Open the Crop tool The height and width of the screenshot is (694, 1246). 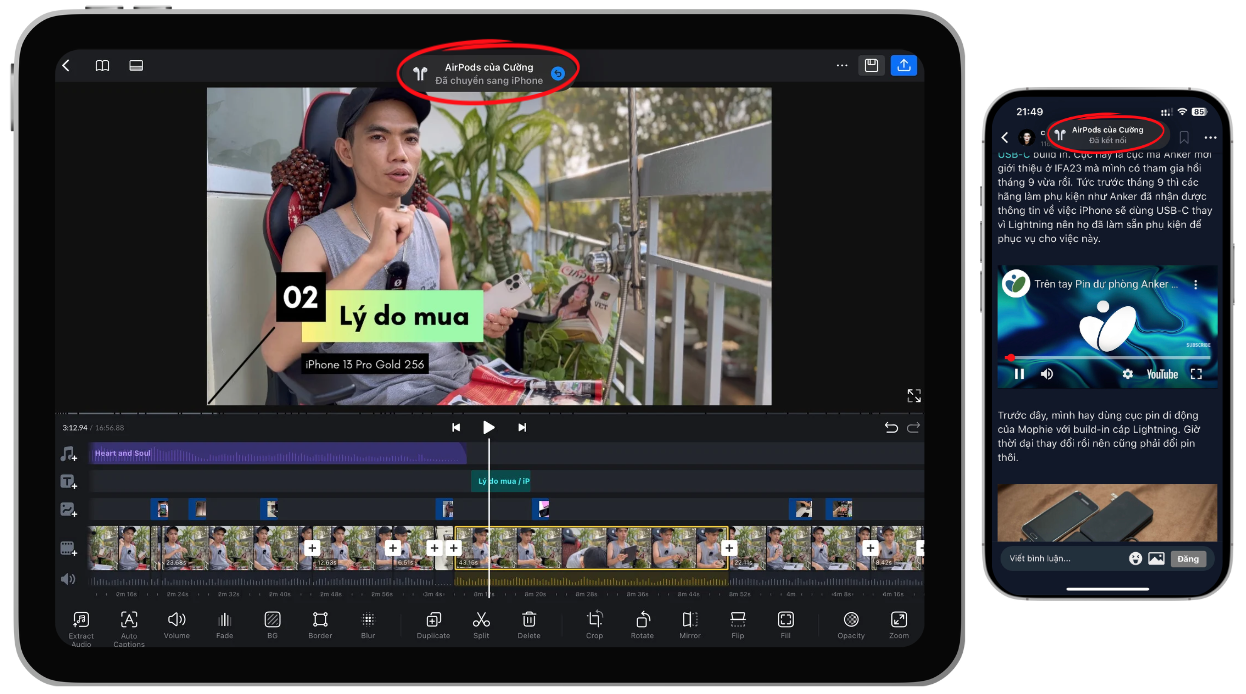[x=595, y=625]
